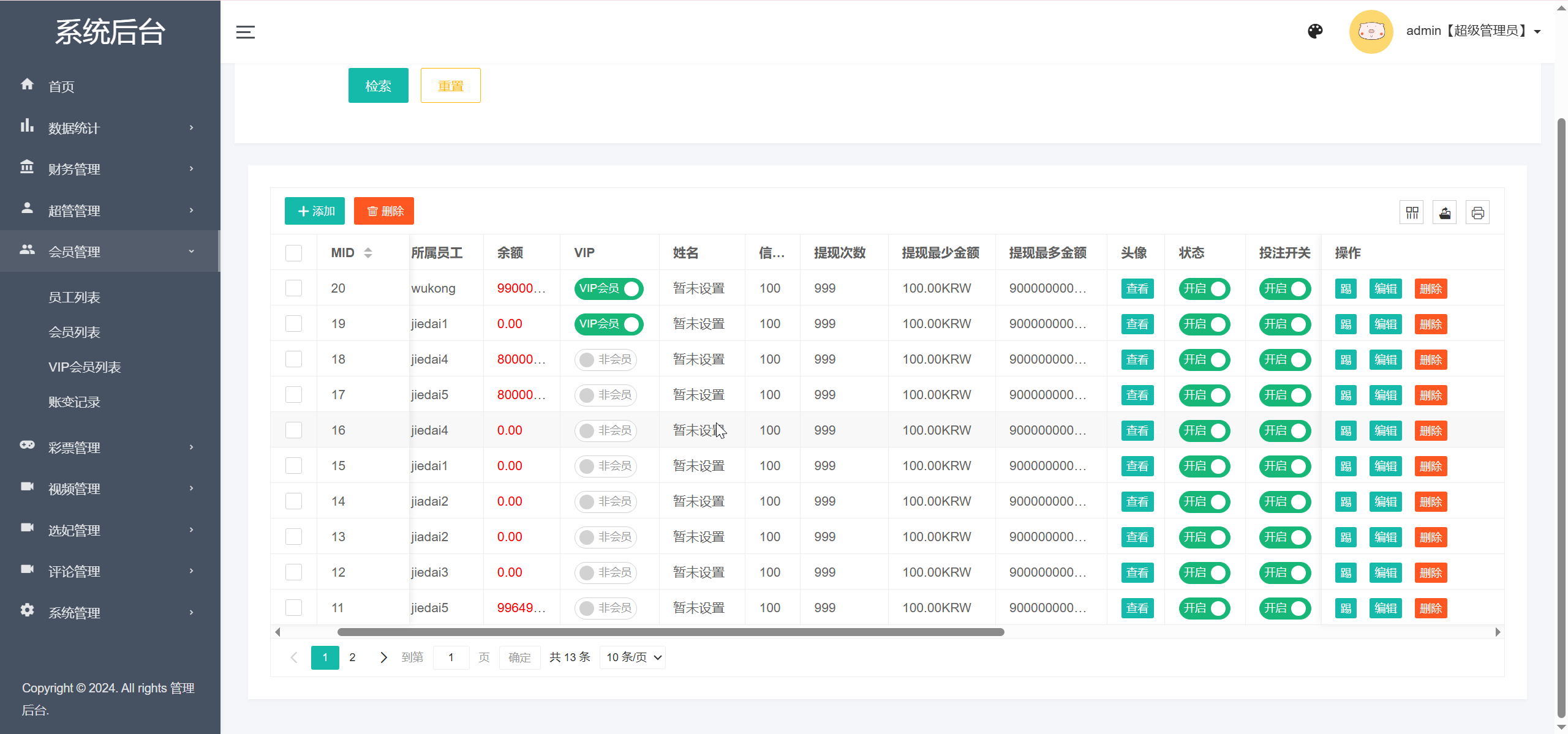Screen dimensions: 1568x734
Task: Open the 账变记录 menu item
Action: pyautogui.click(x=73, y=402)
